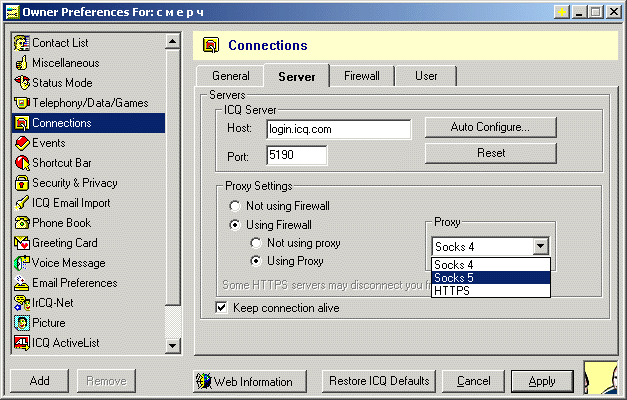627x400 pixels.
Task: Click the Web Information button
Action: pos(250,381)
